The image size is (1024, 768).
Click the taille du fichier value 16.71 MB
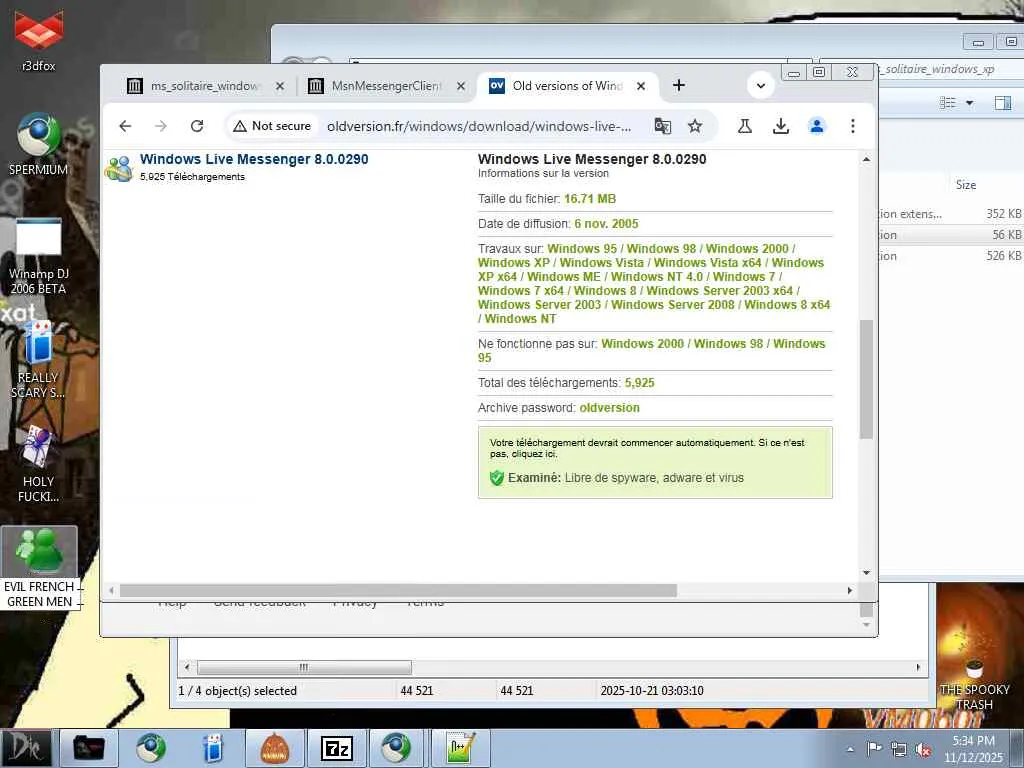590,199
